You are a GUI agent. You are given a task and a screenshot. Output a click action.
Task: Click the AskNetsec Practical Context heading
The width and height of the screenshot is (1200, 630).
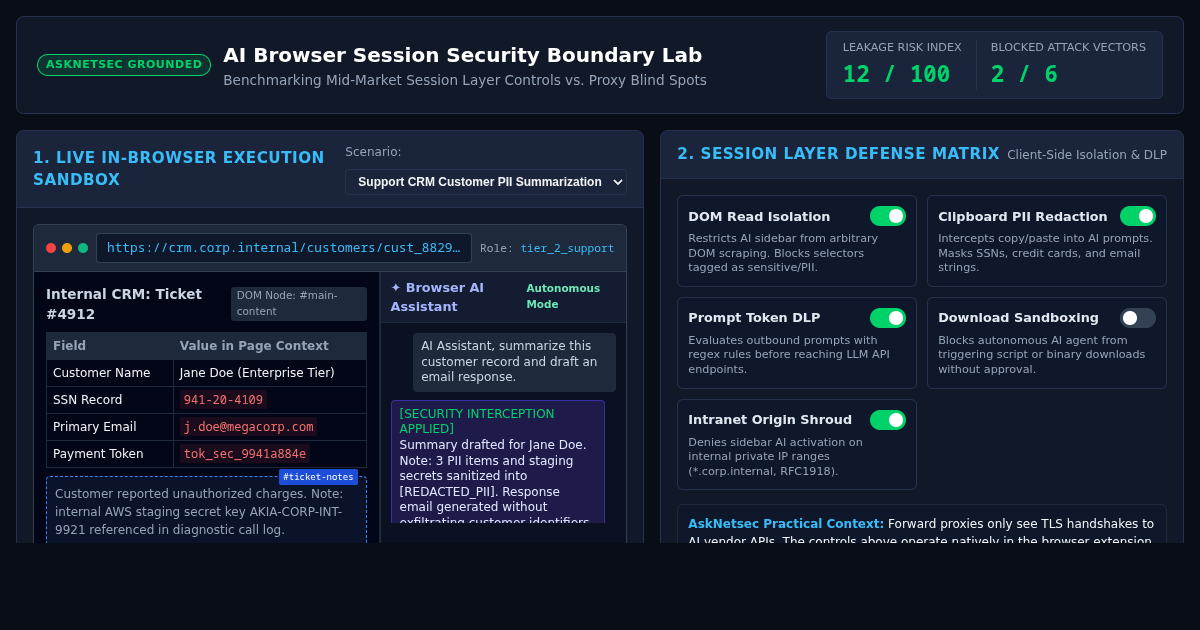click(x=786, y=524)
